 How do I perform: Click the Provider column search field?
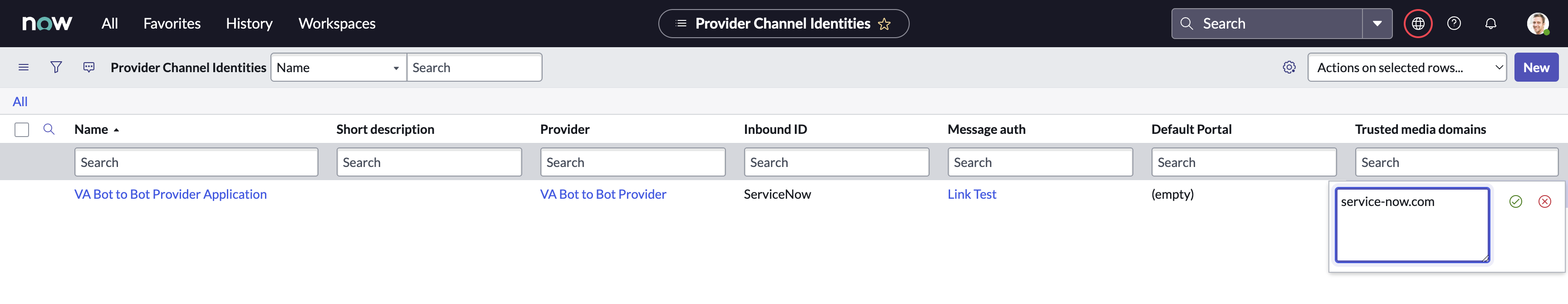(x=632, y=162)
